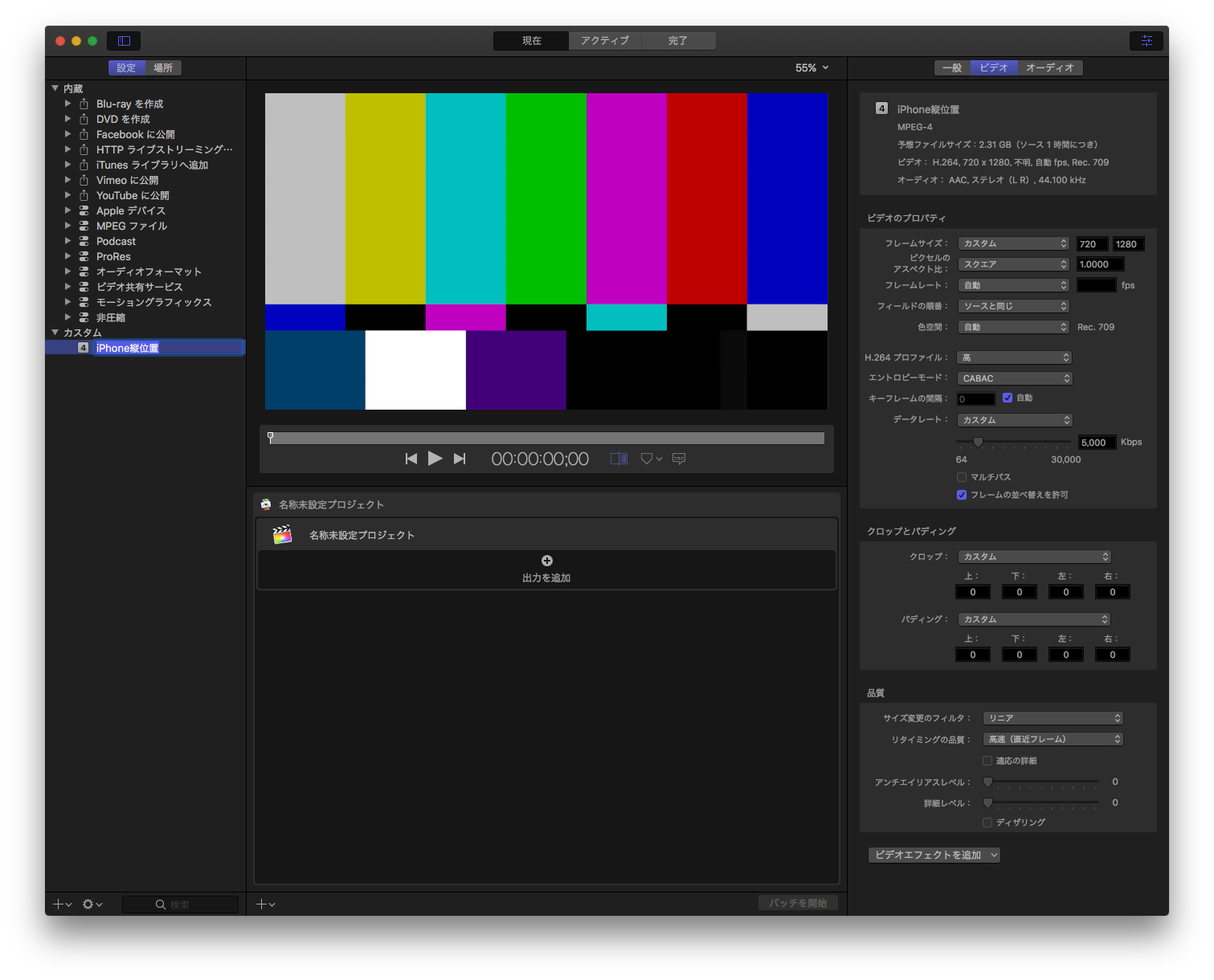Click the Compressor batch icon beside 名称未設定プロジェクト

point(266,504)
